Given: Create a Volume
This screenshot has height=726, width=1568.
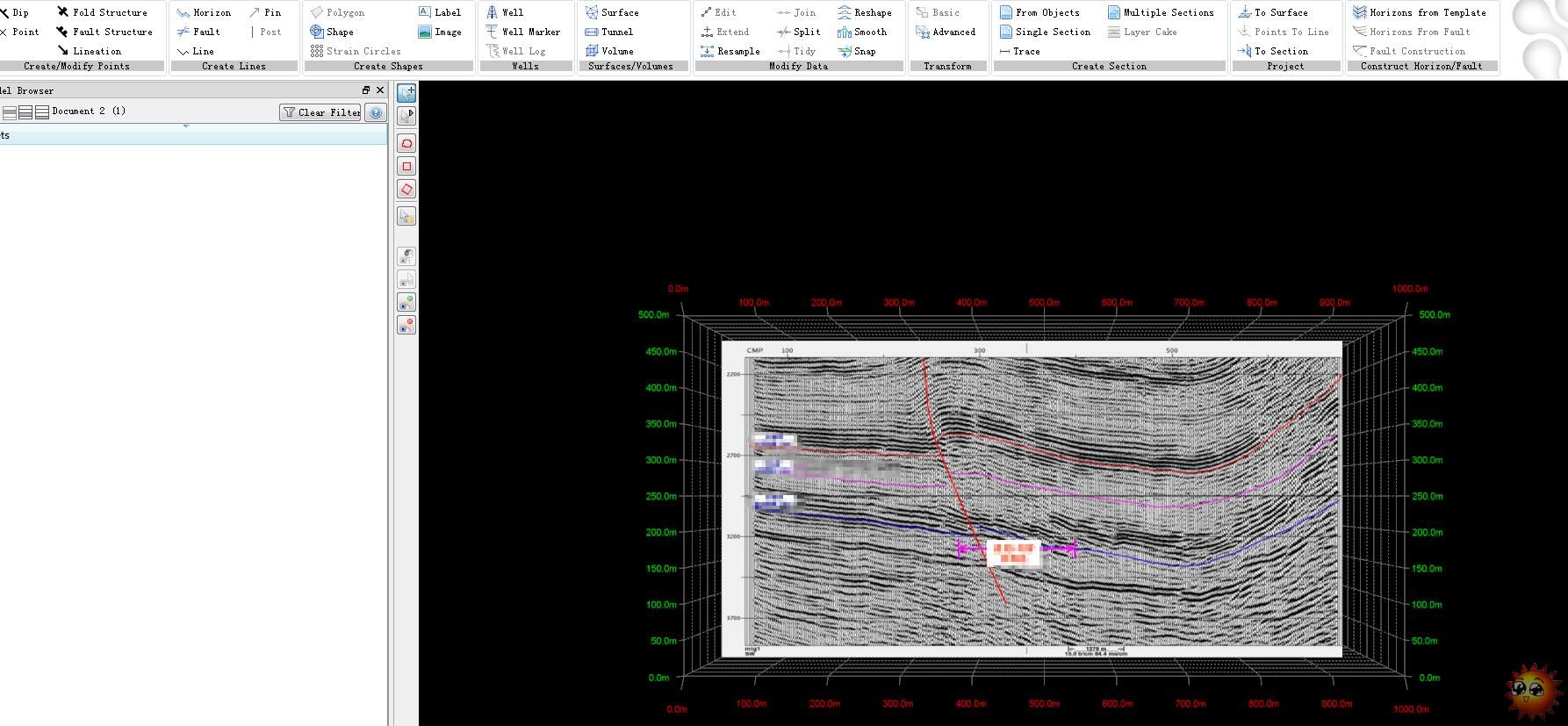Looking at the screenshot, I should [608, 51].
